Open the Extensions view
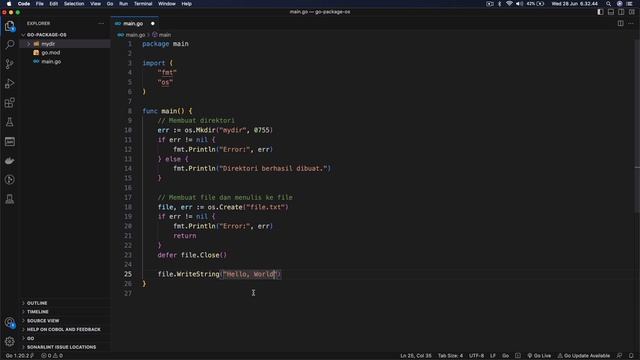This screenshot has width=640, height=360. pos(10,102)
